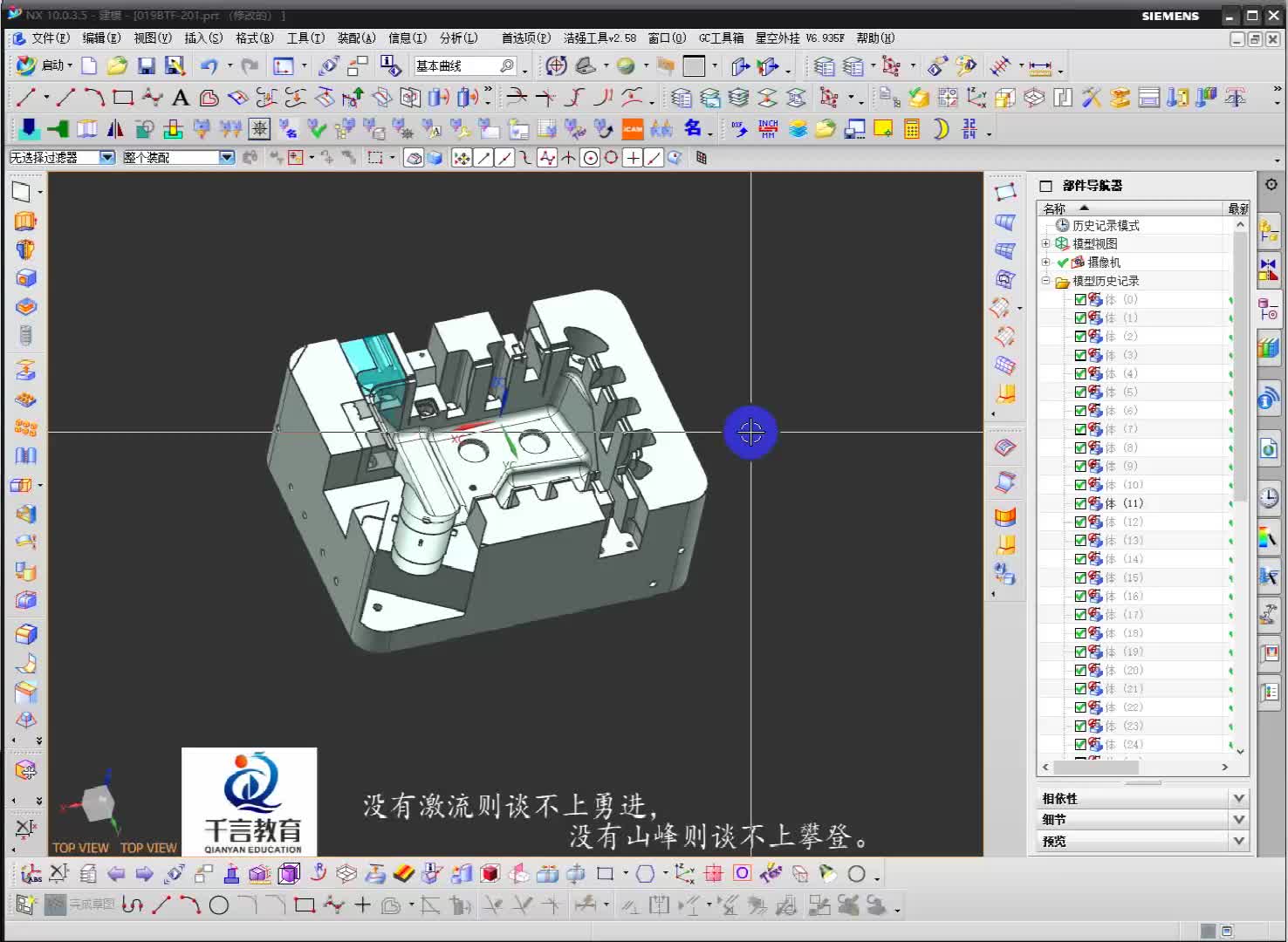Click the Redo icon on the top toolbar
Image resolution: width=1288 pixels, height=942 pixels.
(249, 65)
